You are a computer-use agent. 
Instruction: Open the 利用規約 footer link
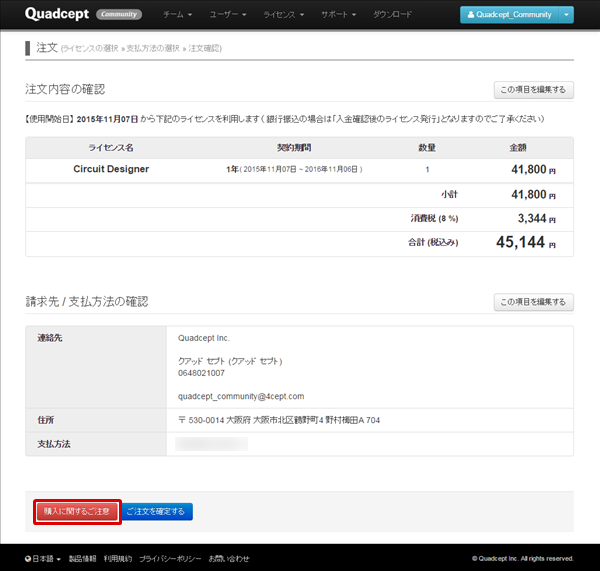tap(118, 559)
